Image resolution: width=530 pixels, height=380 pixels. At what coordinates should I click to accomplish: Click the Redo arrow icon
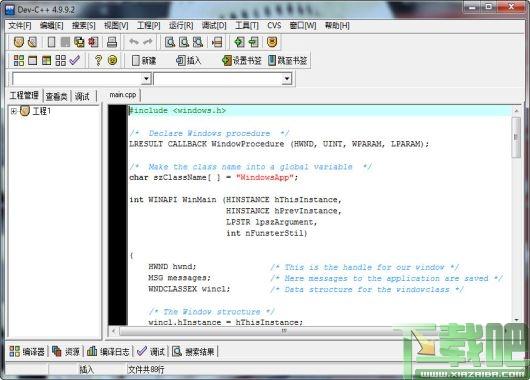click(148, 42)
